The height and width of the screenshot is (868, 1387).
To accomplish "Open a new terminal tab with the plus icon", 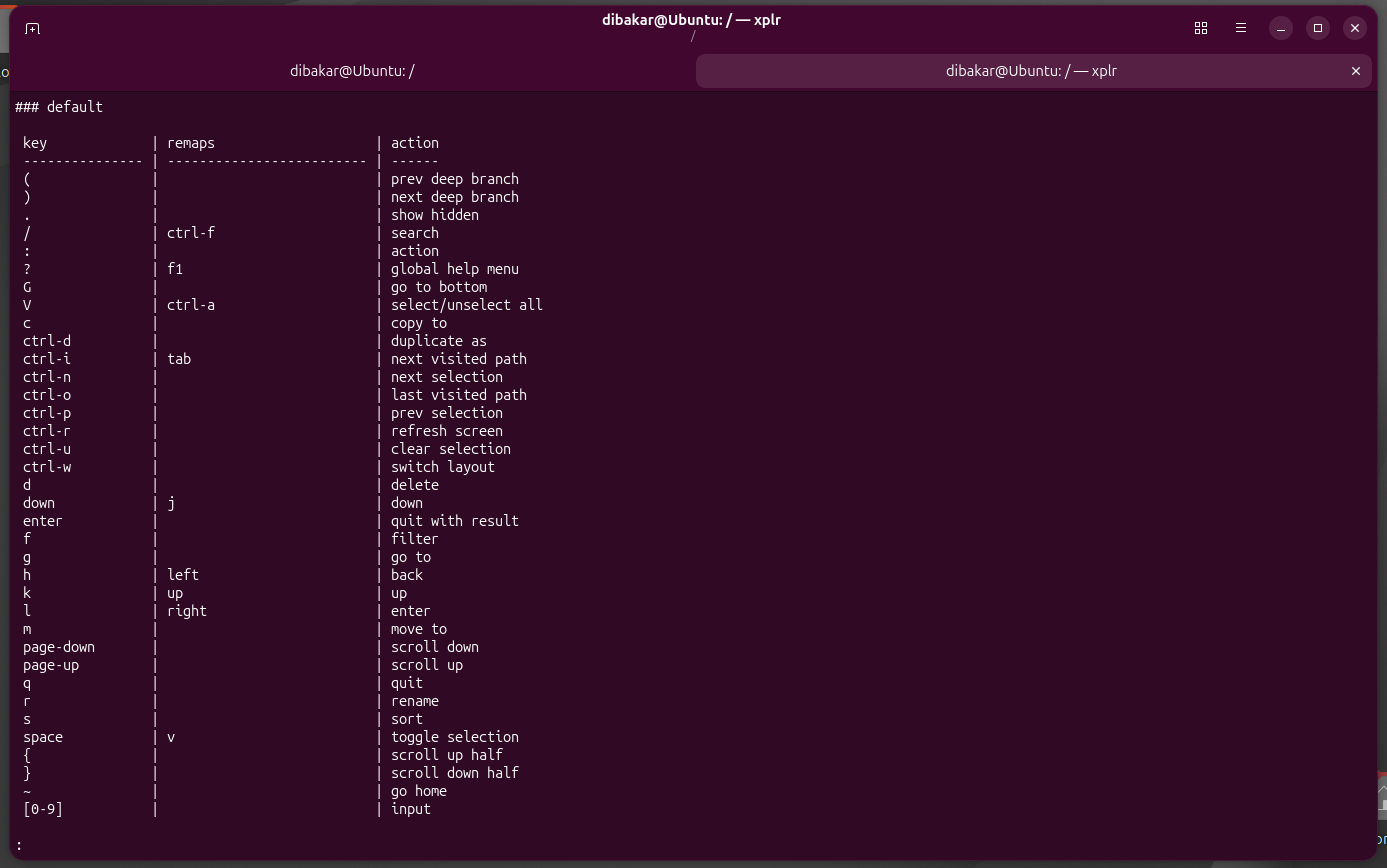I will pyautogui.click(x=33, y=29).
